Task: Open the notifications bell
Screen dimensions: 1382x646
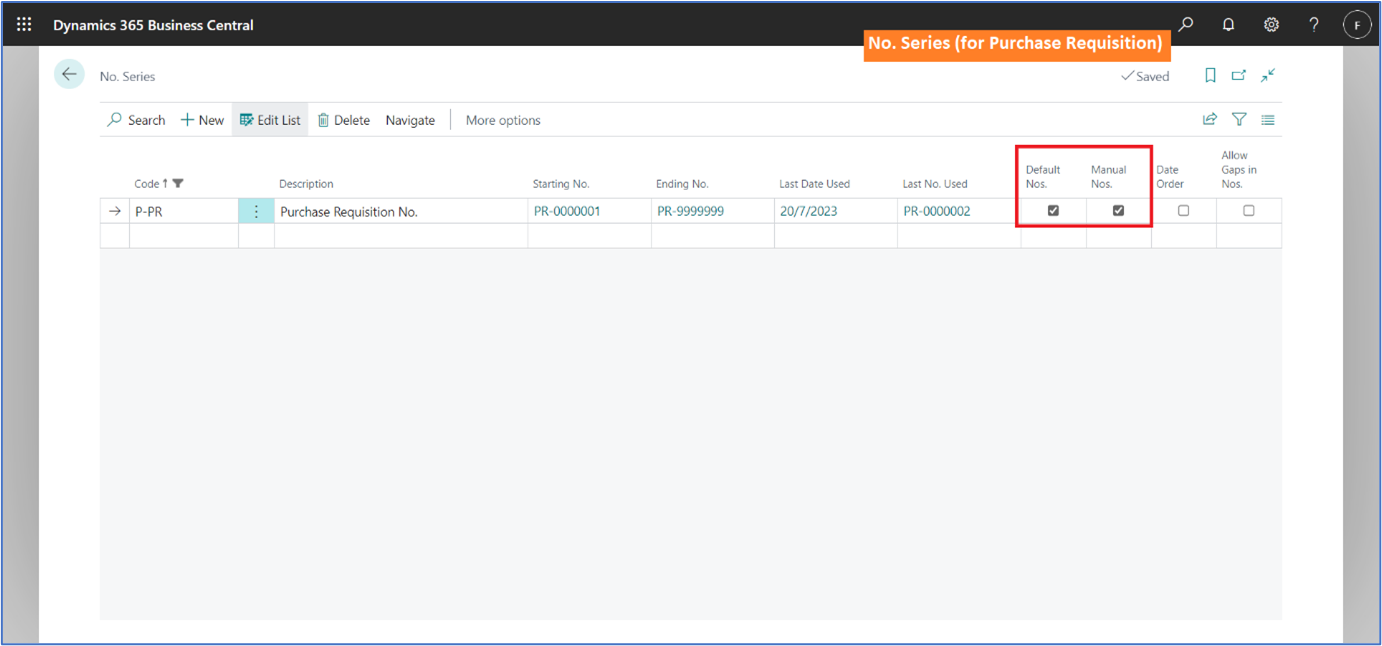Action: click(x=1229, y=25)
